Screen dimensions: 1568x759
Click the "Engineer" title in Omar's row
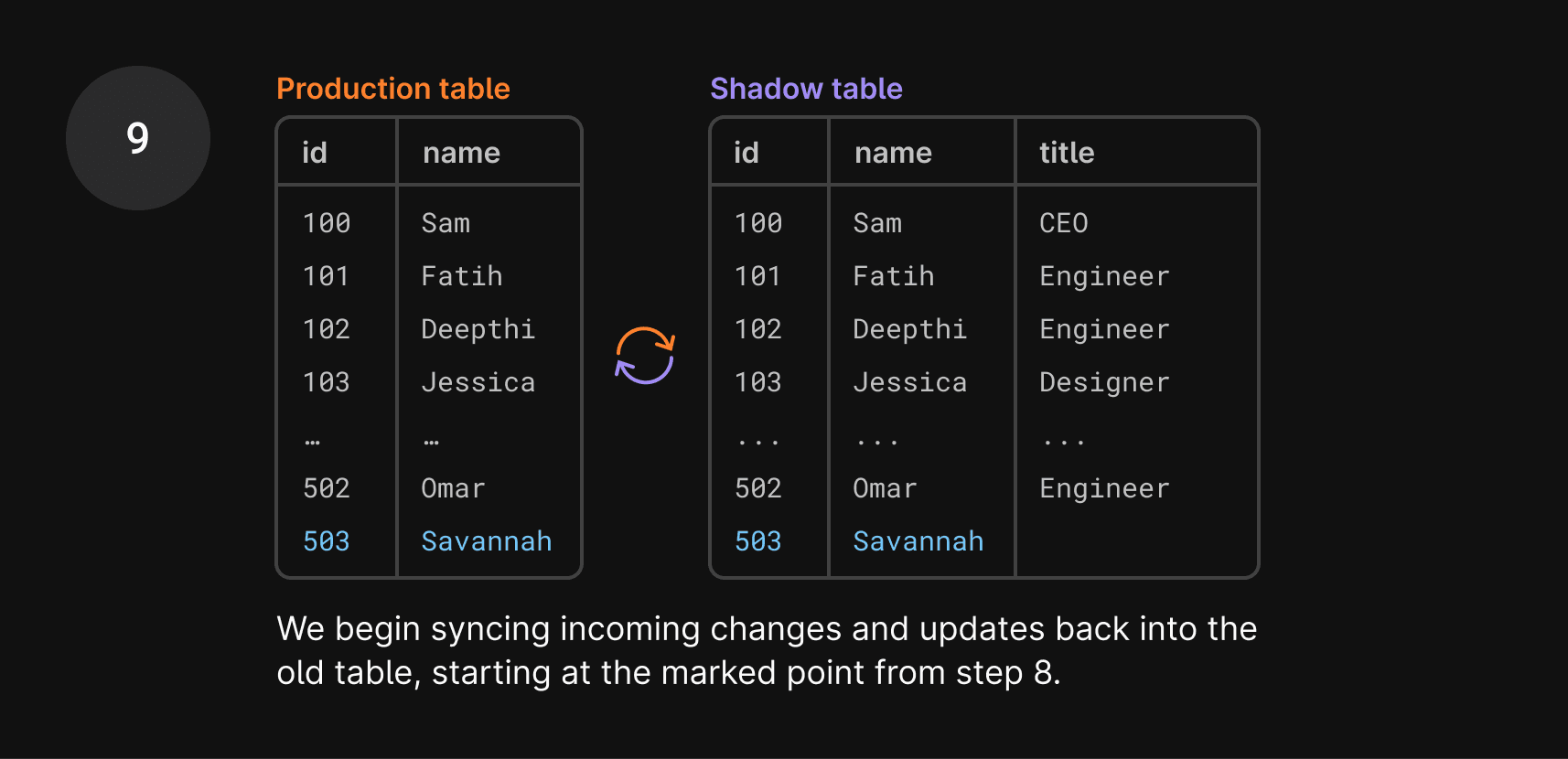[x=1105, y=488]
